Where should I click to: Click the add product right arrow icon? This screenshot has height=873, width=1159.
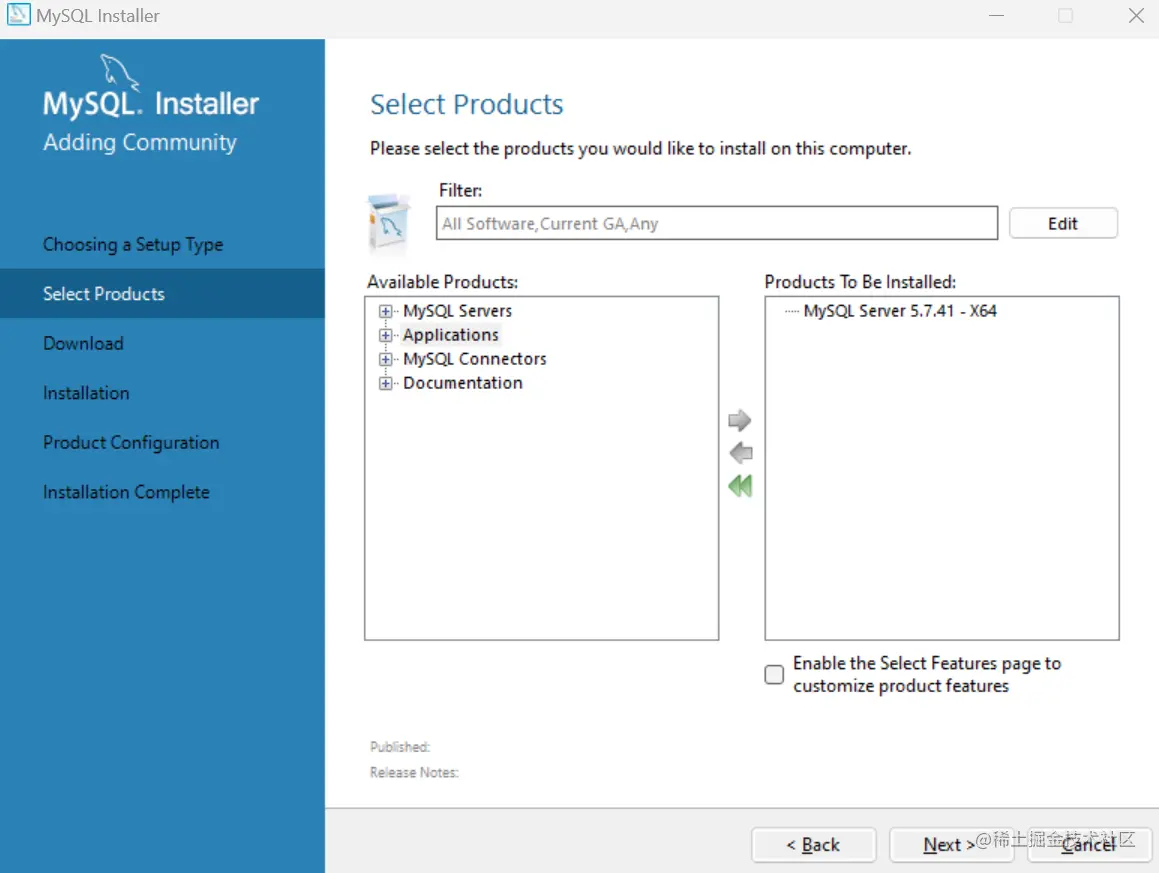[739, 421]
